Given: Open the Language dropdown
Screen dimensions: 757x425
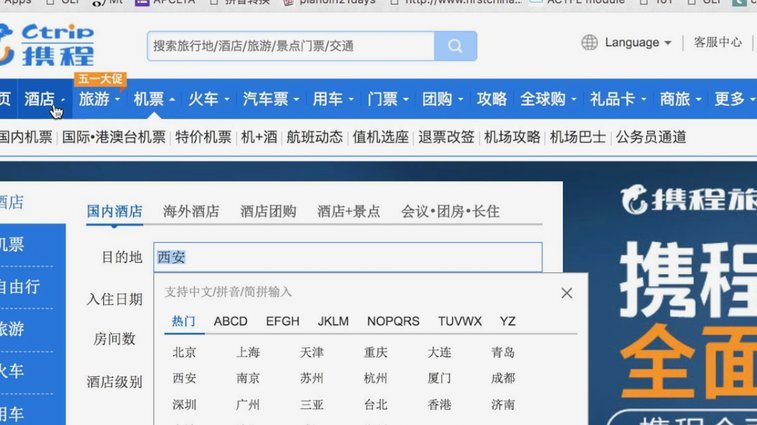Looking at the screenshot, I should (x=637, y=42).
